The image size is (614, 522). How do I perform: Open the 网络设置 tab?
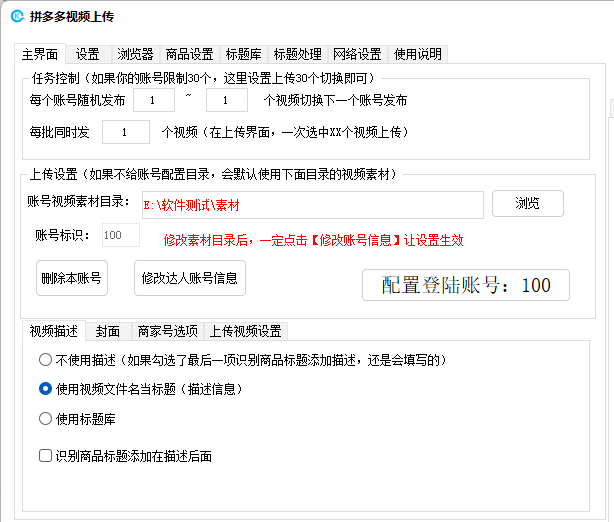tap(357, 54)
